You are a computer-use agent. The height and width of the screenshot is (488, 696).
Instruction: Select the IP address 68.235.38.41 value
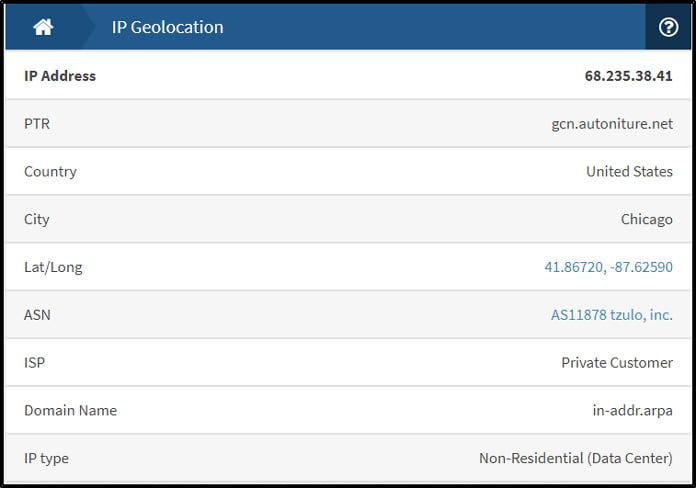(x=629, y=76)
